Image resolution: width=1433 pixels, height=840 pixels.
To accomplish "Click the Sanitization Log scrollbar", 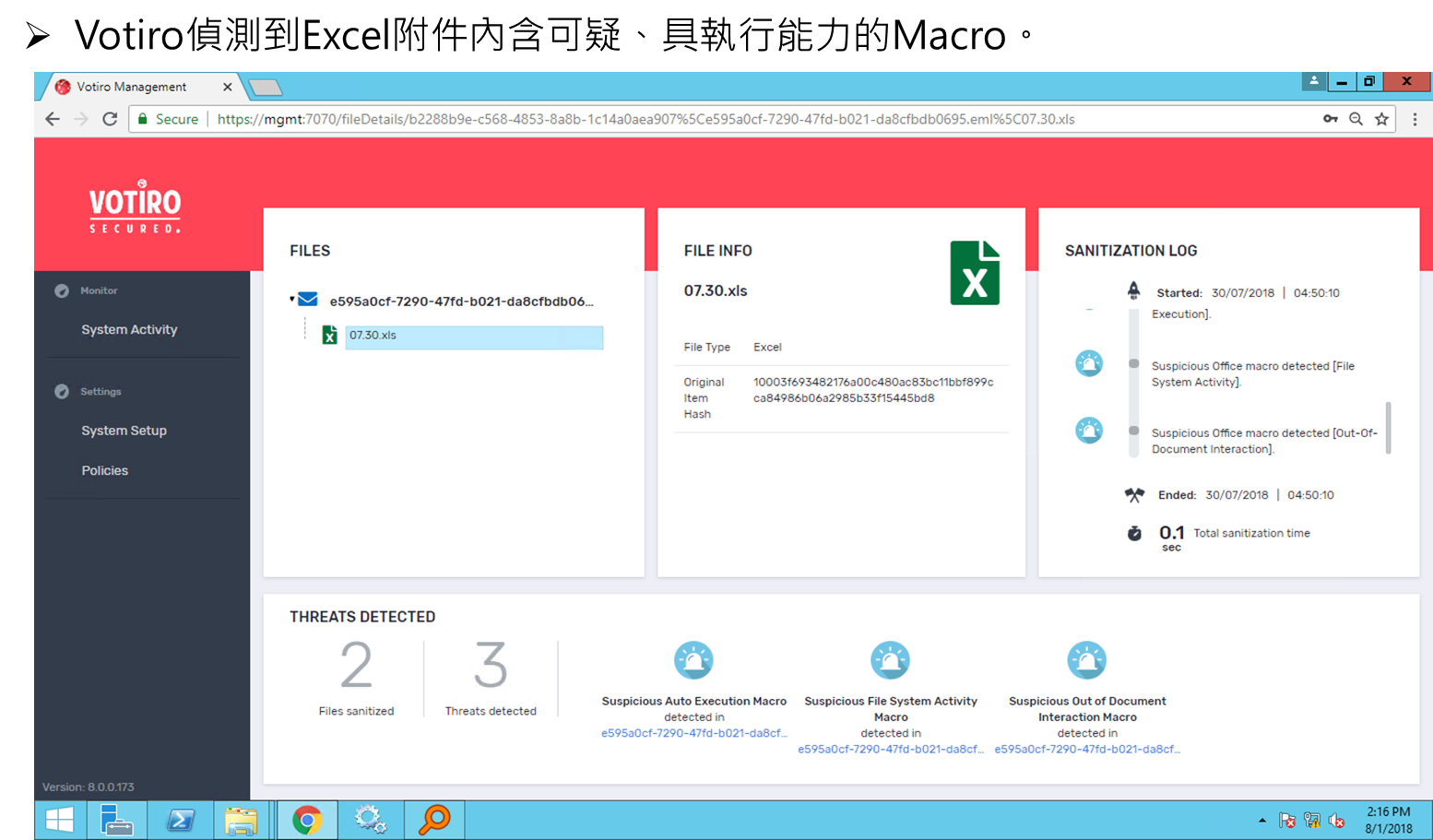I will [1388, 428].
